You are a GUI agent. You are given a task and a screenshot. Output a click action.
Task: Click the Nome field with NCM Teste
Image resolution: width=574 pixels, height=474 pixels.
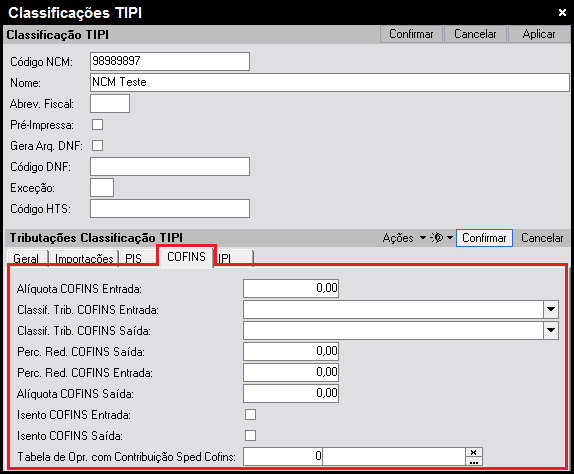330,82
